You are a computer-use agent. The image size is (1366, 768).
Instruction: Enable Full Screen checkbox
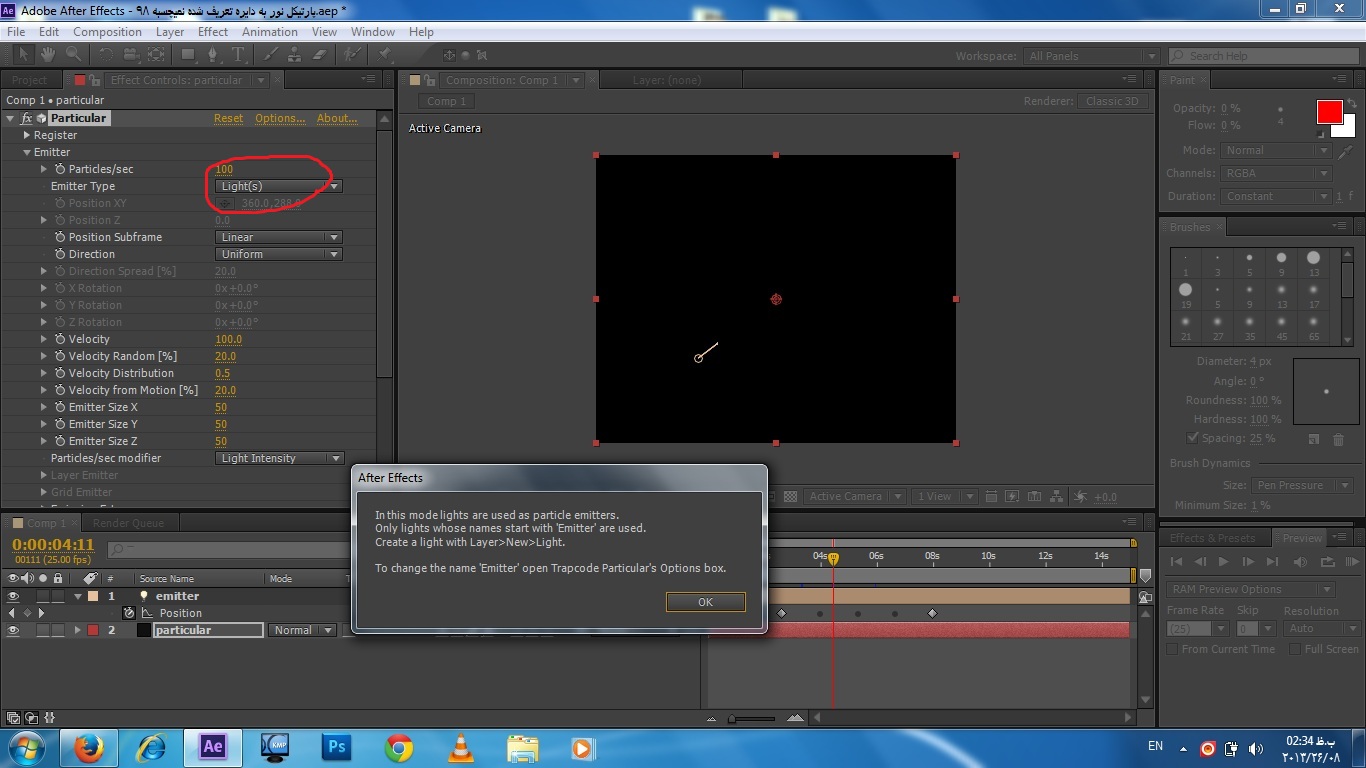tap(1296, 649)
